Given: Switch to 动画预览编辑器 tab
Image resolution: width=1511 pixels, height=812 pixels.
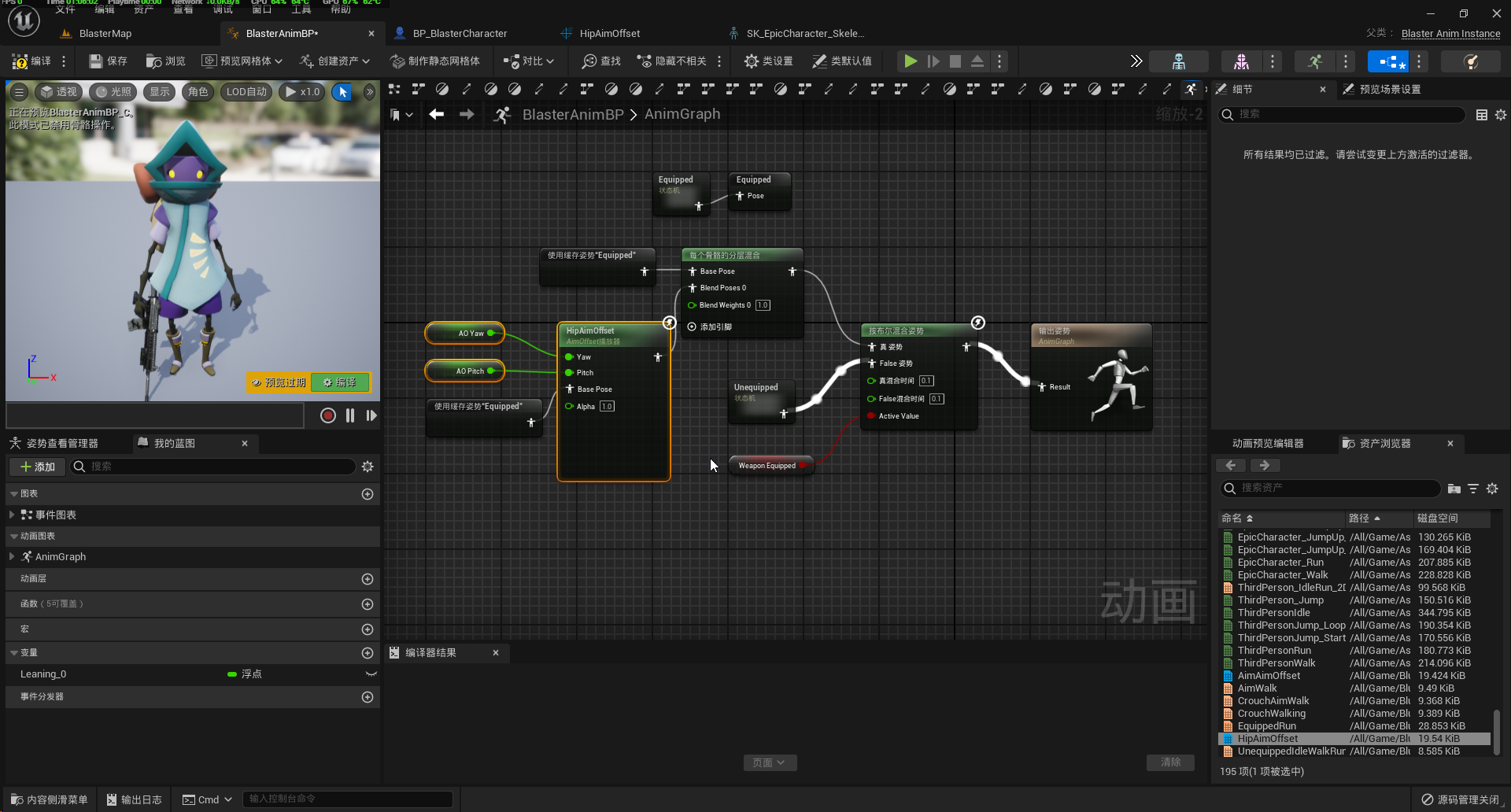Looking at the screenshot, I should click(1267, 443).
